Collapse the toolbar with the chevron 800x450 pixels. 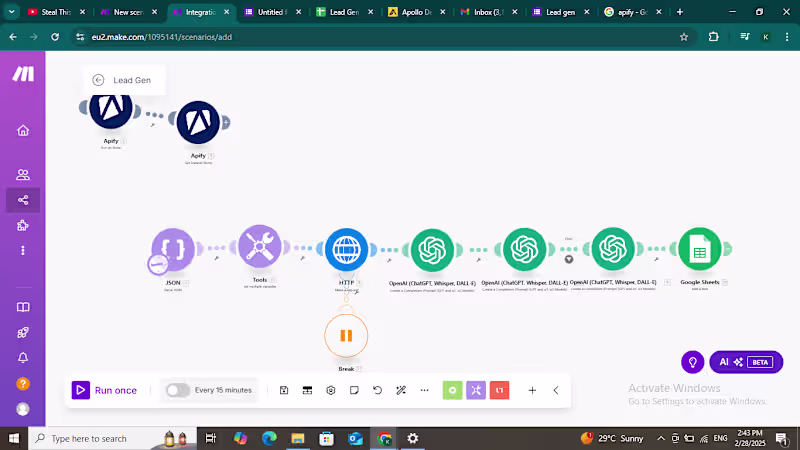tap(556, 390)
